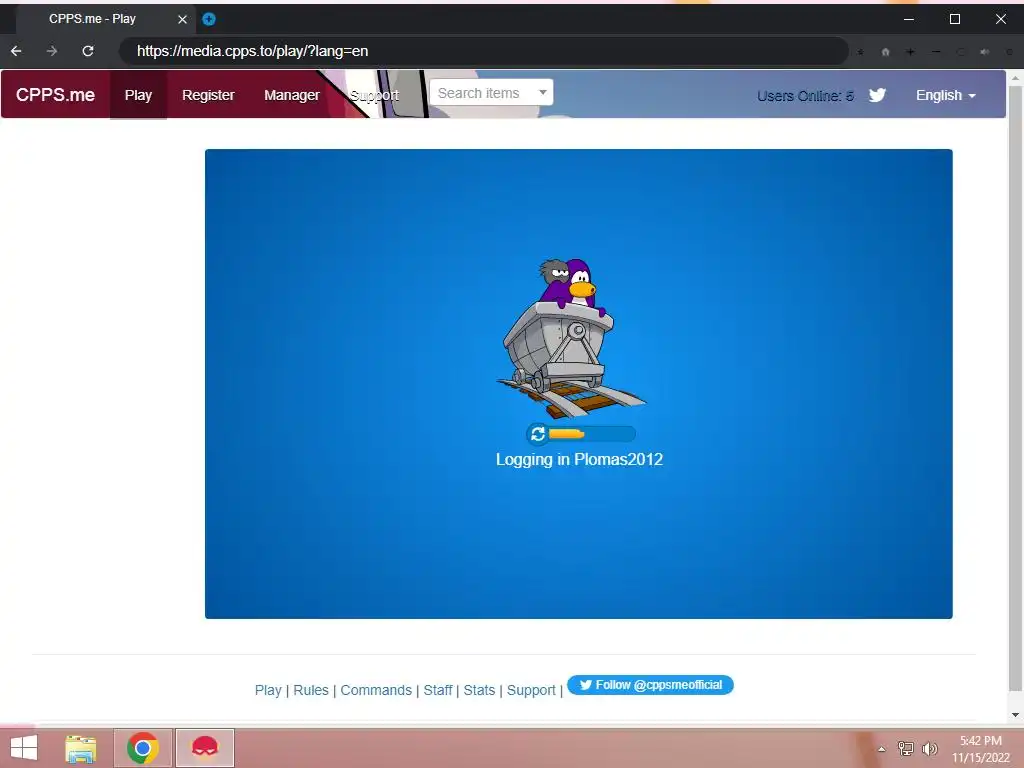This screenshot has width=1024, height=768.
Task: Click the yellow login progress bar
Action: tap(567, 434)
